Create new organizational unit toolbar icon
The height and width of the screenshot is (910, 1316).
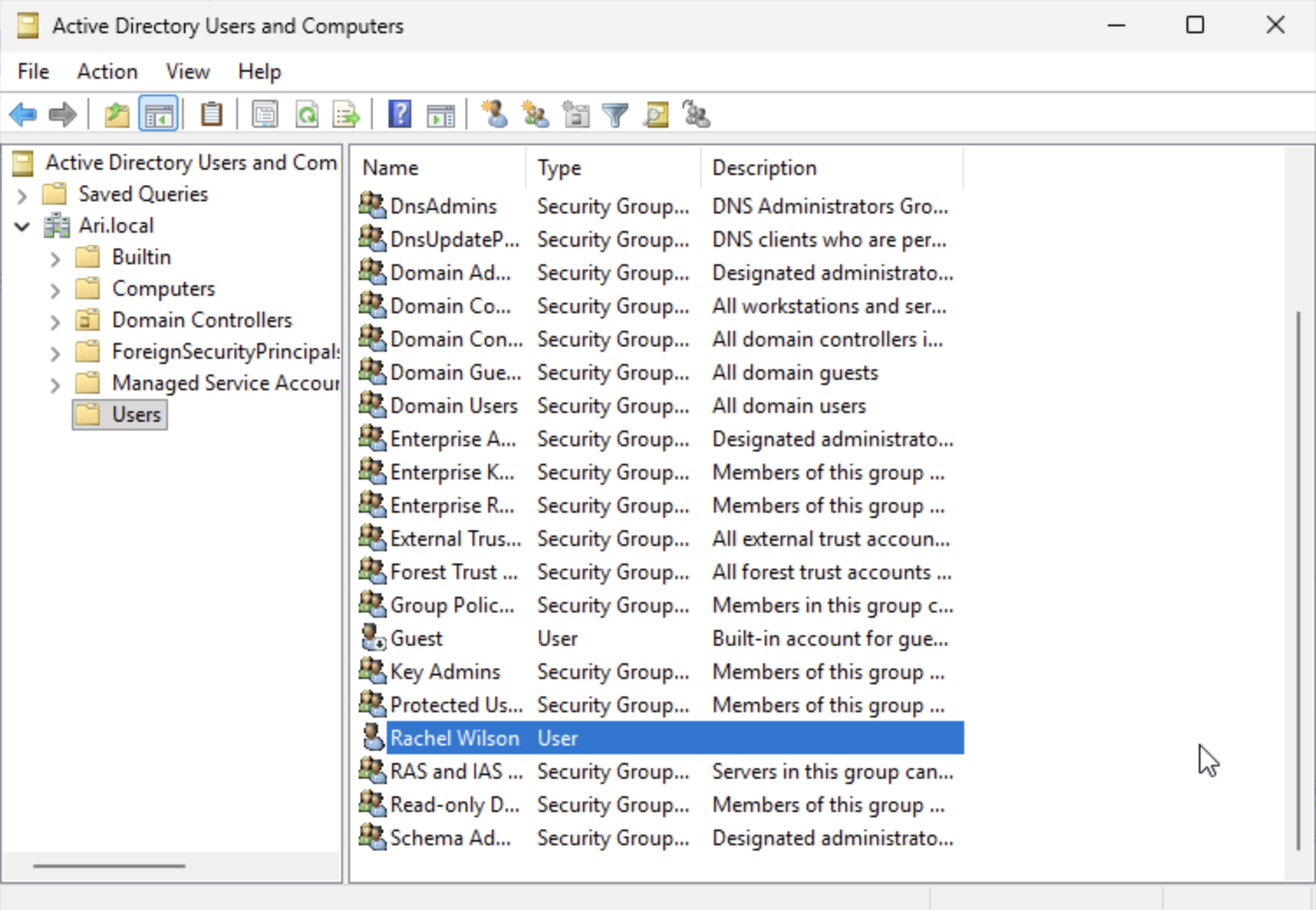(576, 115)
